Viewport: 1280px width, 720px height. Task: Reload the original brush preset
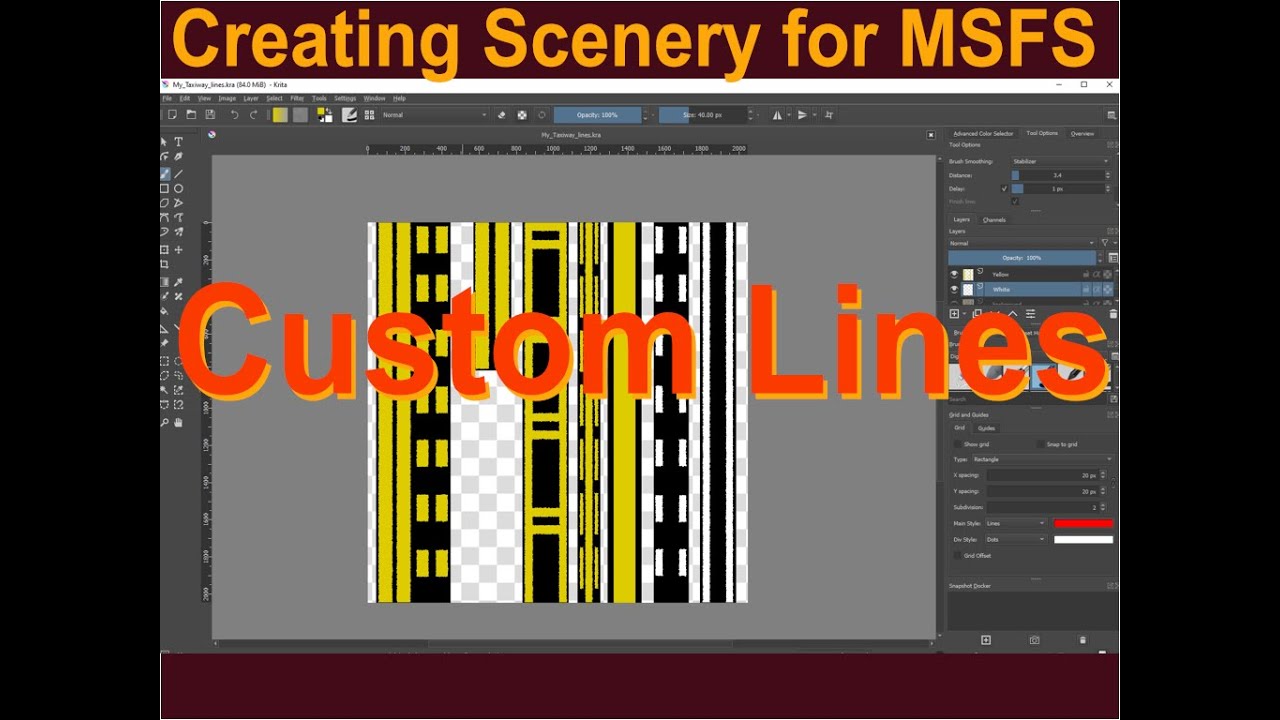[541, 115]
